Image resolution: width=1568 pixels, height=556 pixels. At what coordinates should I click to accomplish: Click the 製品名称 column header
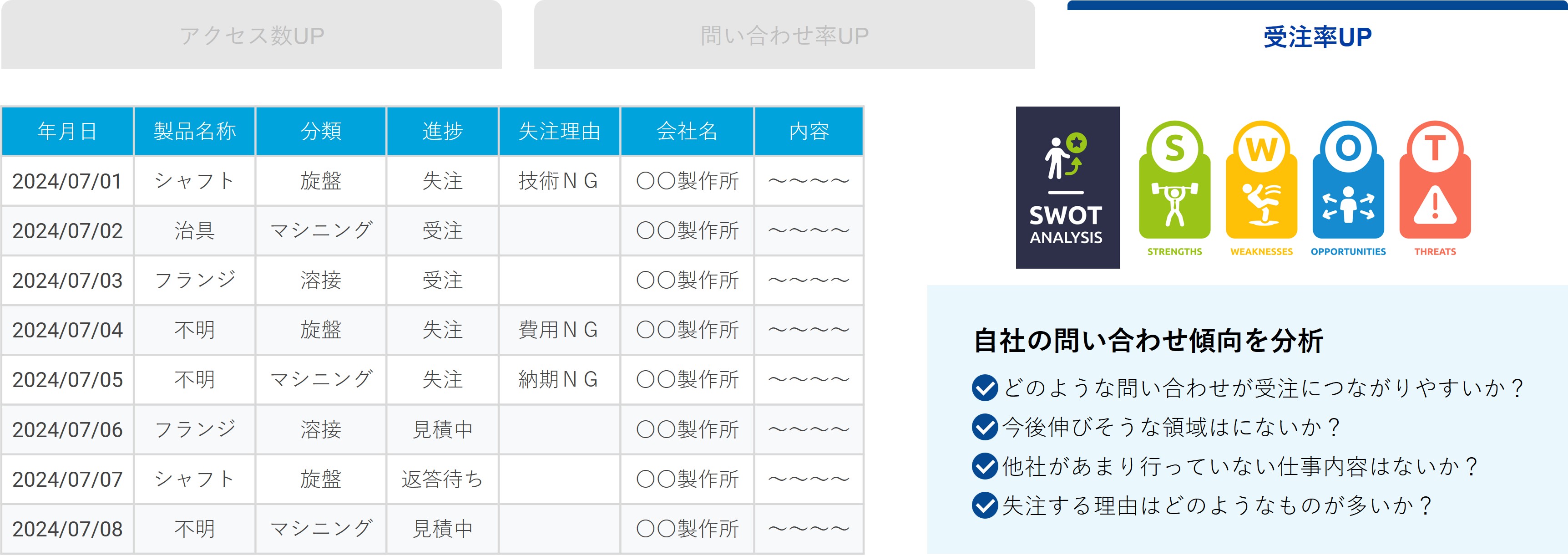(195, 131)
